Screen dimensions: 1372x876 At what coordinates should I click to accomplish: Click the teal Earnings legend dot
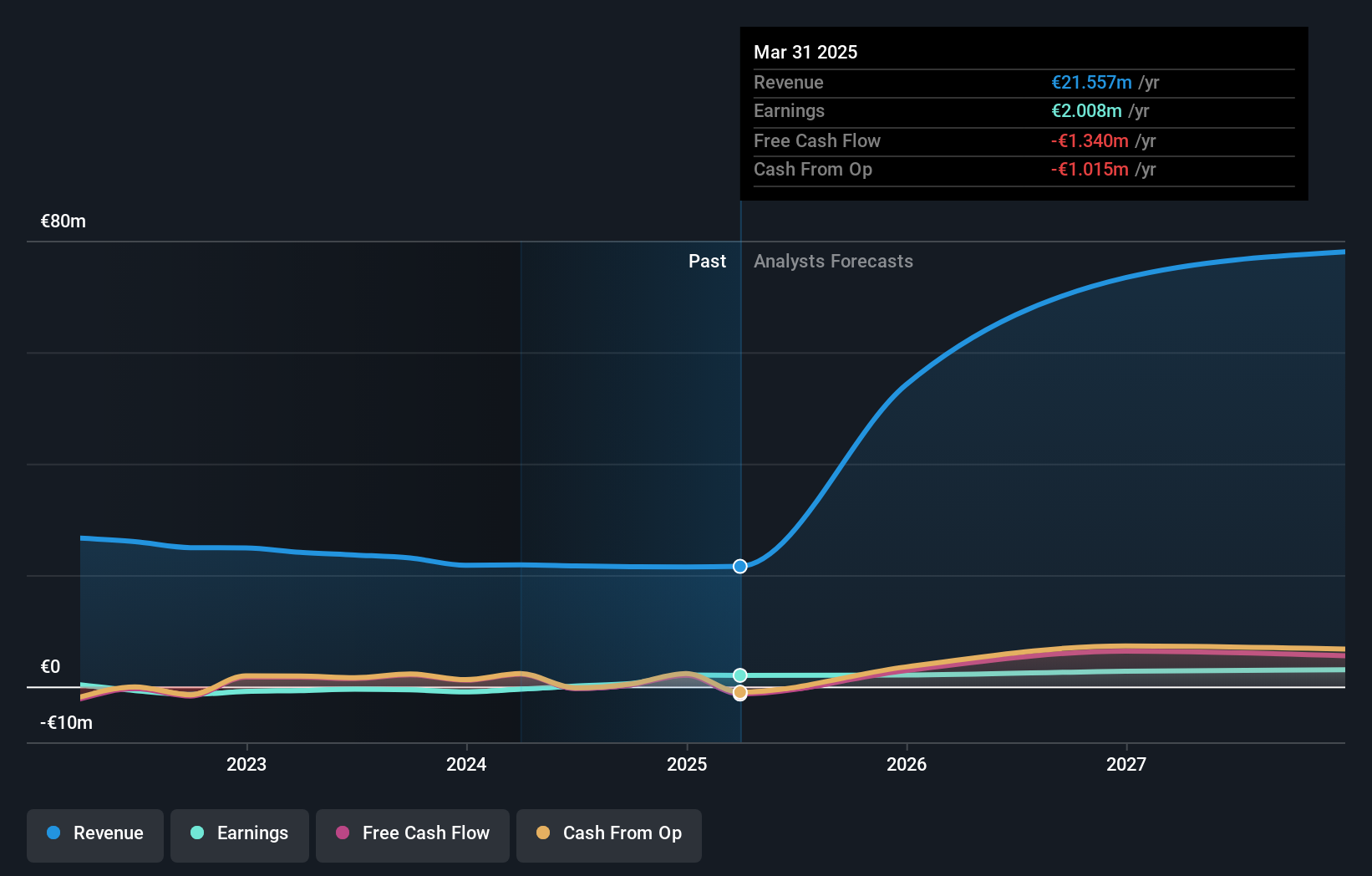(x=197, y=833)
